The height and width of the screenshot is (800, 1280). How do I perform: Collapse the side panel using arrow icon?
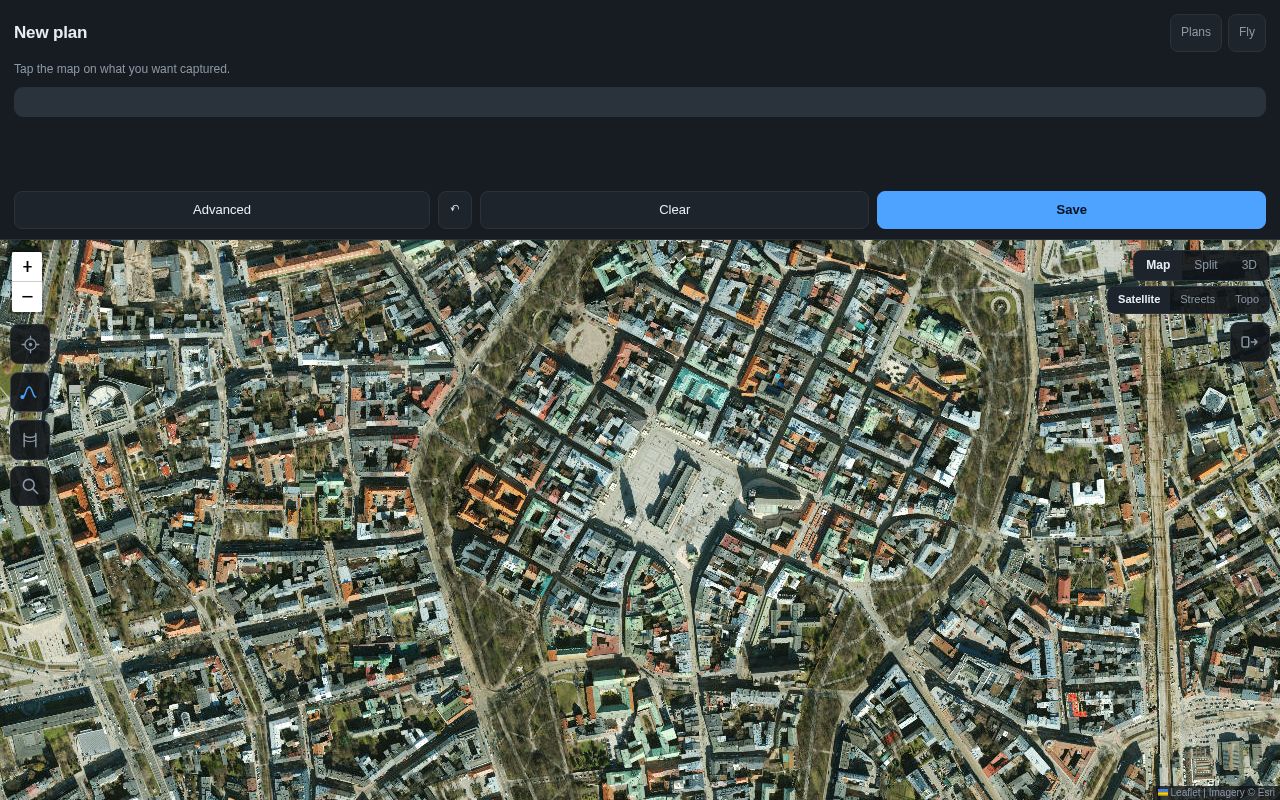pyautogui.click(x=1250, y=342)
